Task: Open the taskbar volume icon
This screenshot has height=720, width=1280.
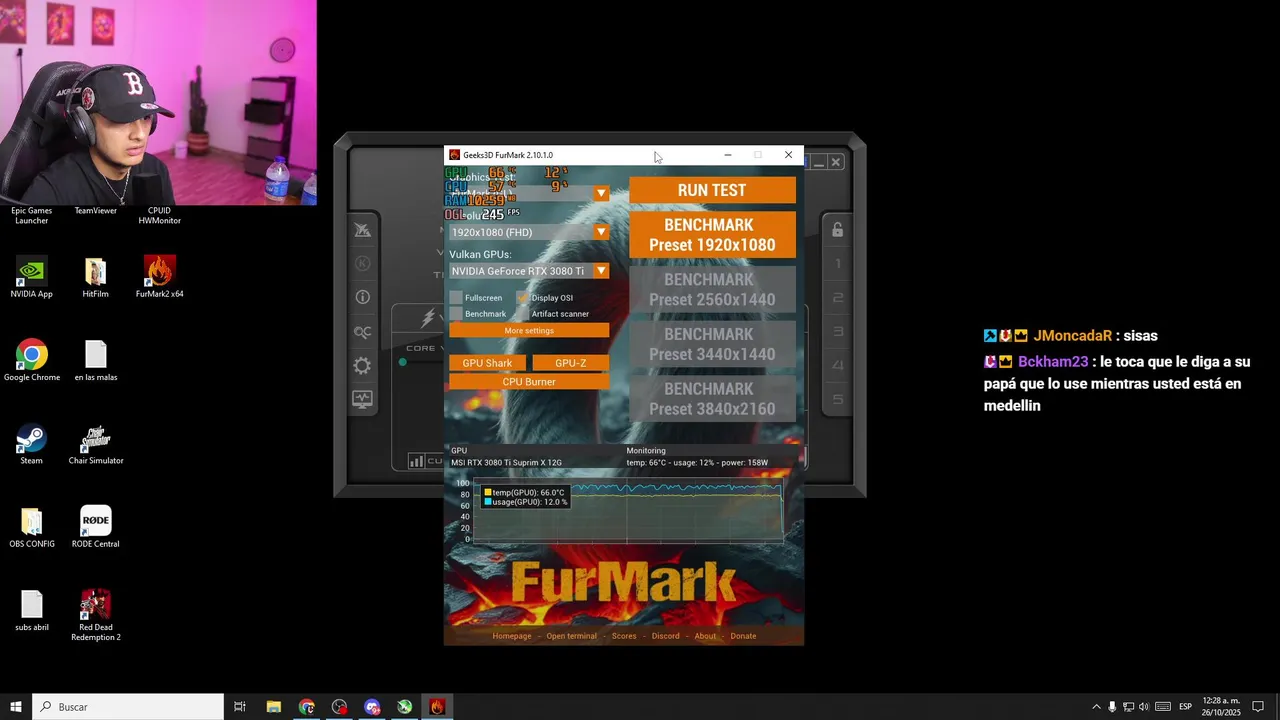Action: [x=1144, y=707]
